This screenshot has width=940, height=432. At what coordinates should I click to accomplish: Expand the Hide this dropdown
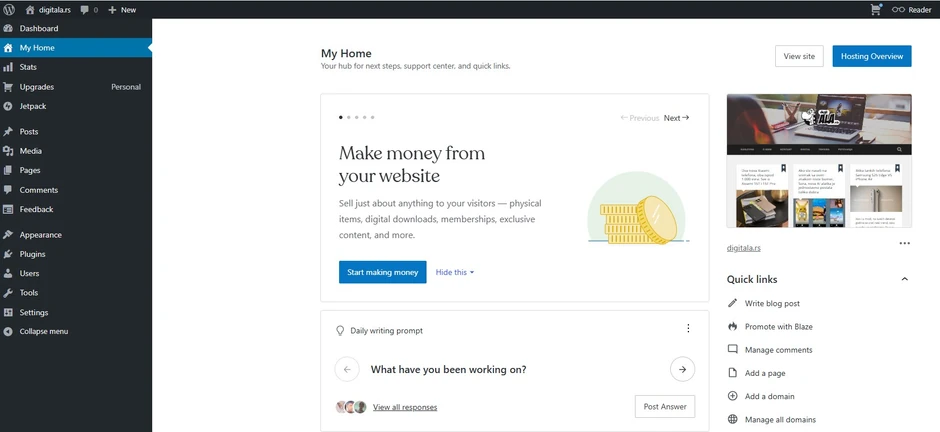[x=455, y=272]
